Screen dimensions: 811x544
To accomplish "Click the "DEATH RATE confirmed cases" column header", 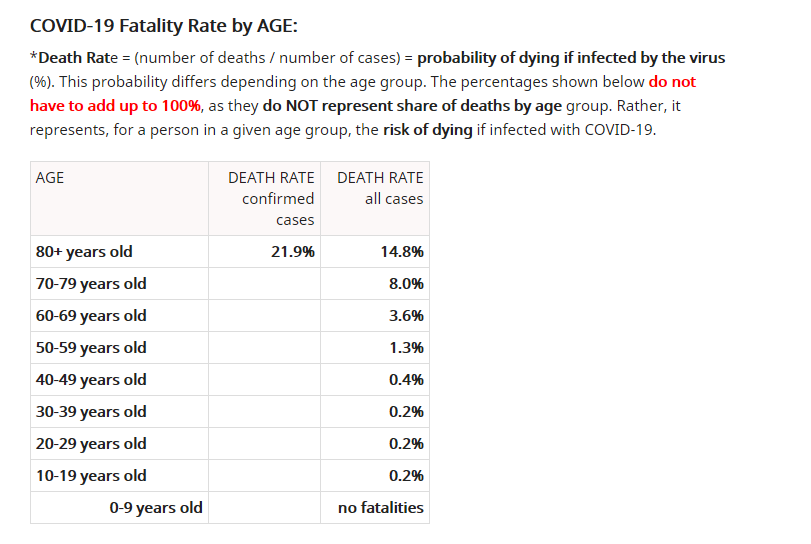I will 271,198.
